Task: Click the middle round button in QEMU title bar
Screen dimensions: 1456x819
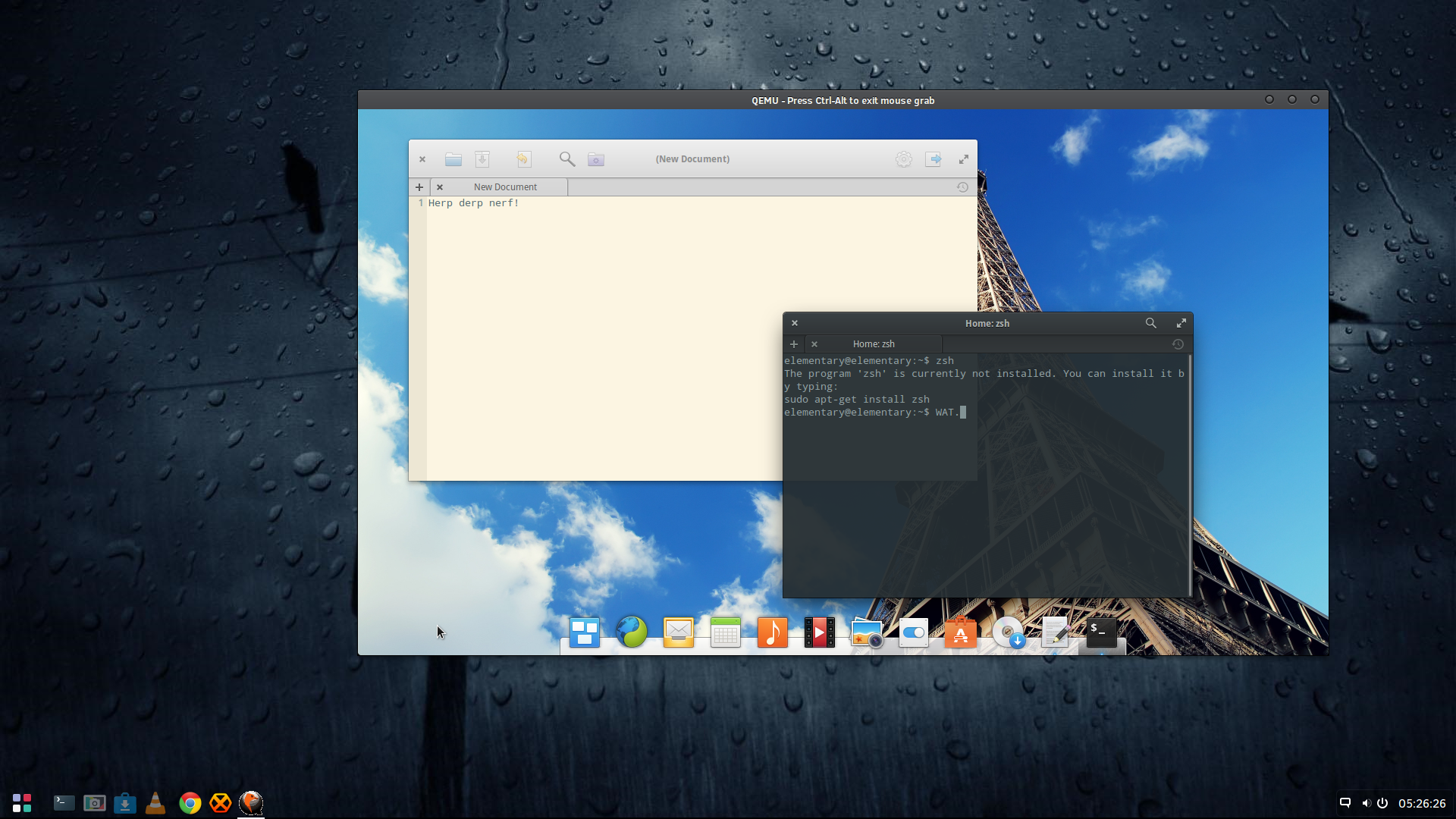Action: (x=1292, y=99)
